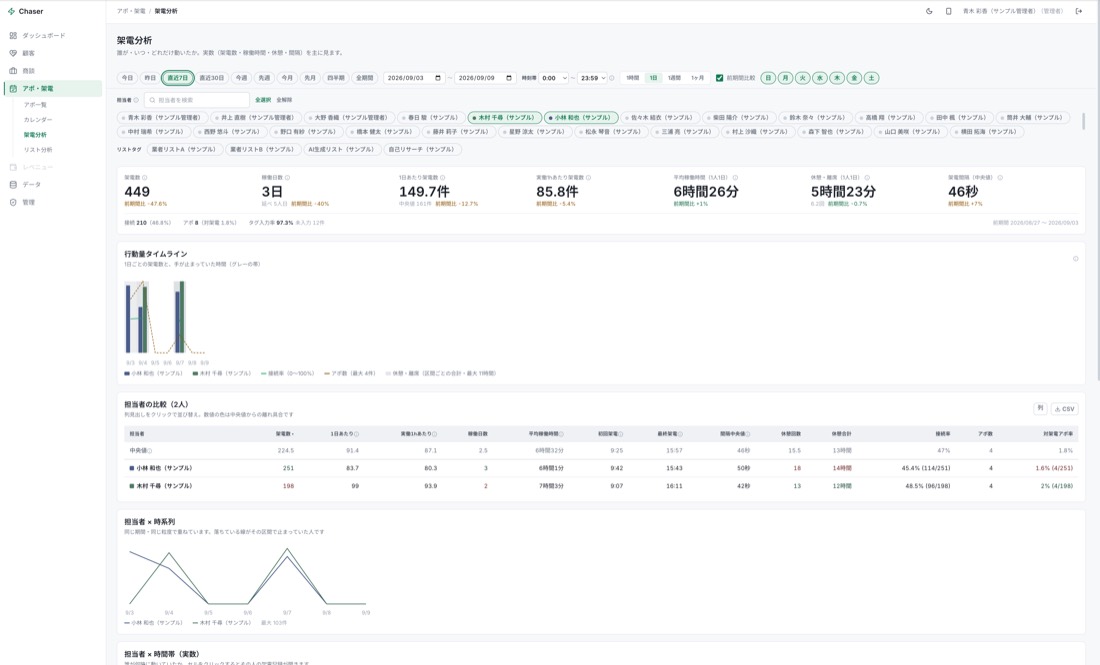Click 全解除 link for assignees

[284, 100]
